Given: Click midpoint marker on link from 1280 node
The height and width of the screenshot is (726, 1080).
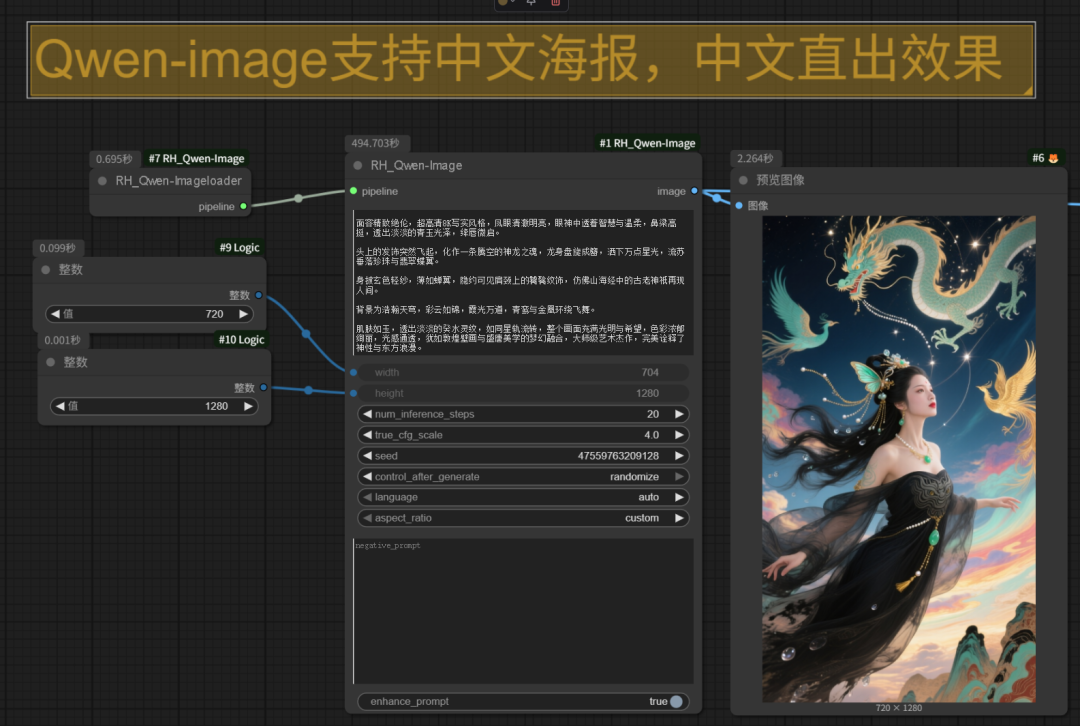Looking at the screenshot, I should point(309,390).
